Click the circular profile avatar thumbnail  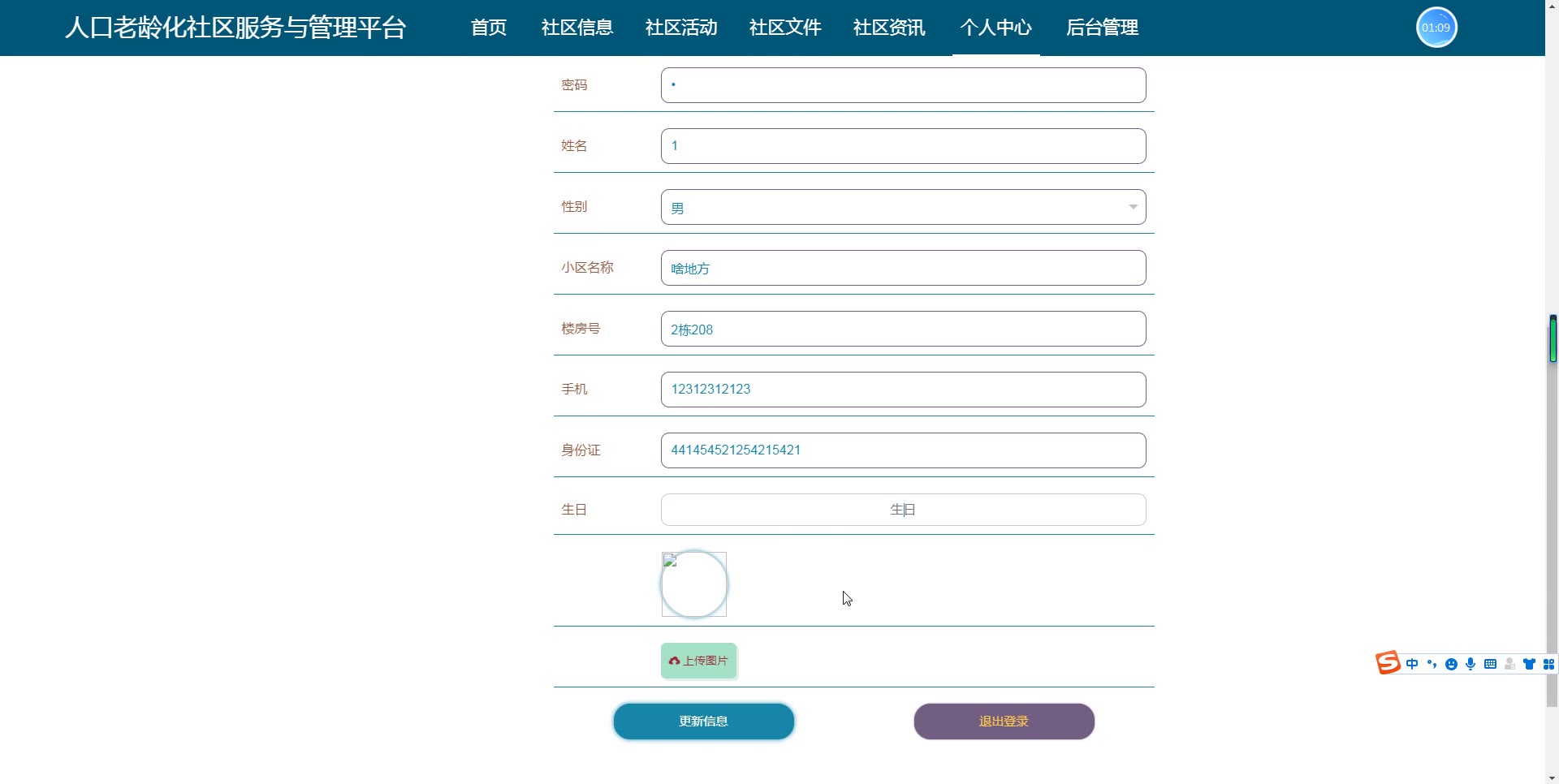(x=693, y=584)
